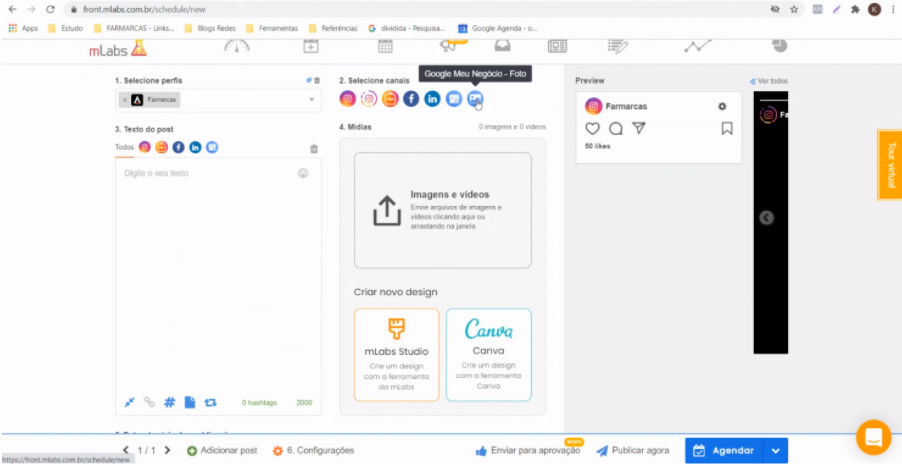Screen dimensions: 902x466
Task: Click the link icon below the text area
Action: [x=149, y=402]
